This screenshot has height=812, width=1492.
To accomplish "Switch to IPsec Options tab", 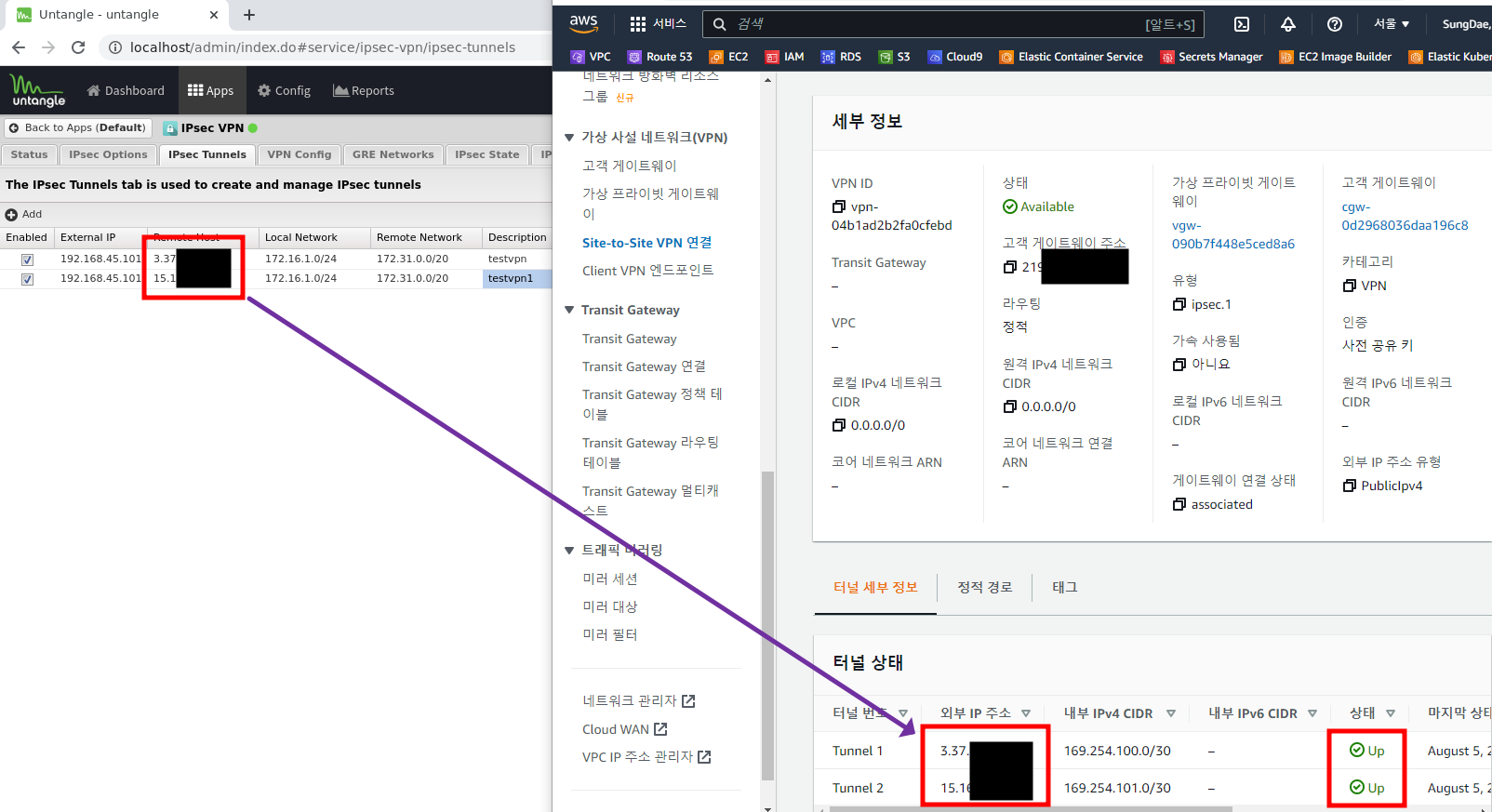I will 108,154.
